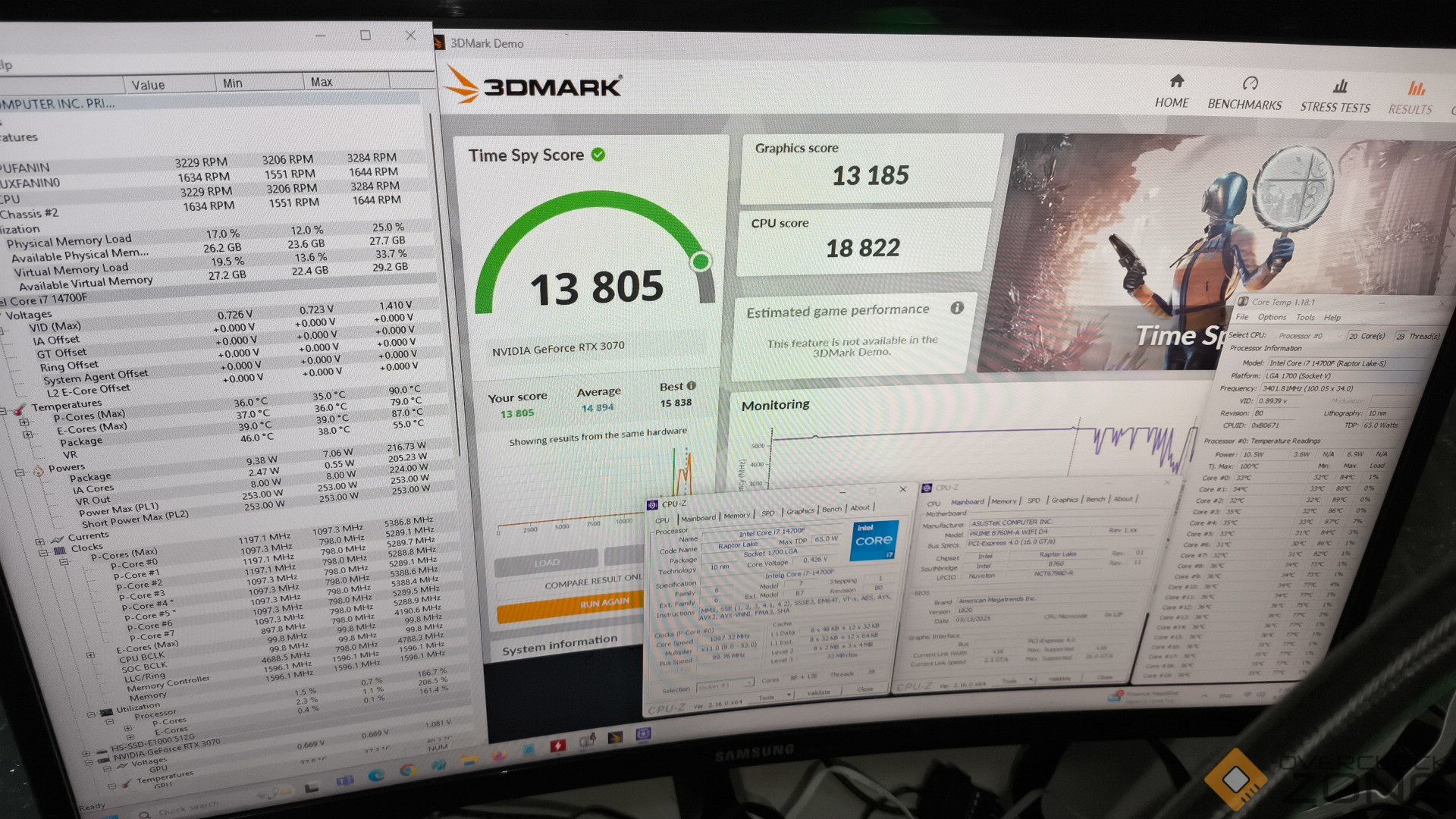Open the STRESS TESTS chart icon
This screenshot has width=1456, height=819.
click(x=1340, y=86)
